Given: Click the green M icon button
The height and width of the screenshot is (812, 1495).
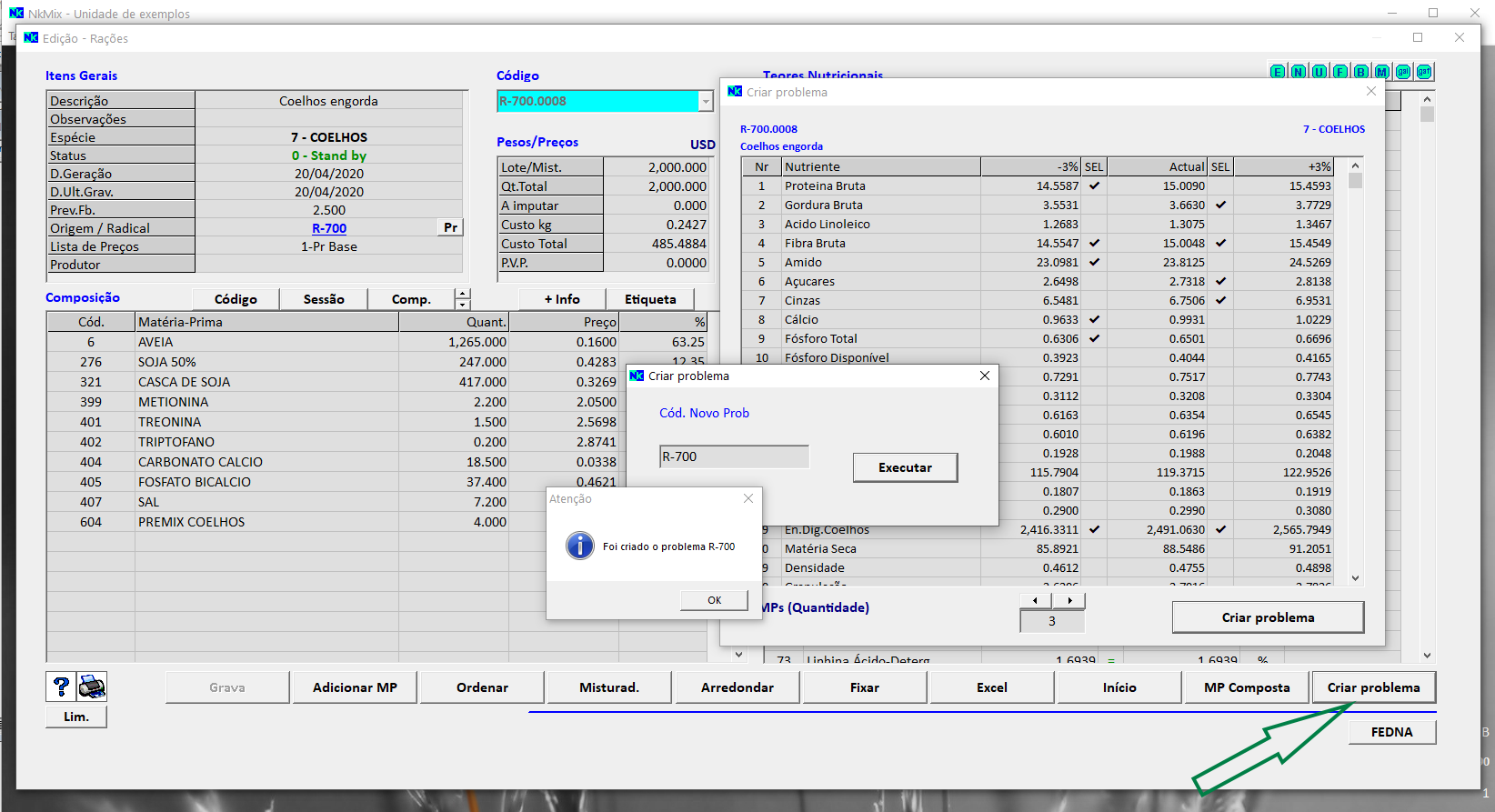Looking at the screenshot, I should 1382,72.
